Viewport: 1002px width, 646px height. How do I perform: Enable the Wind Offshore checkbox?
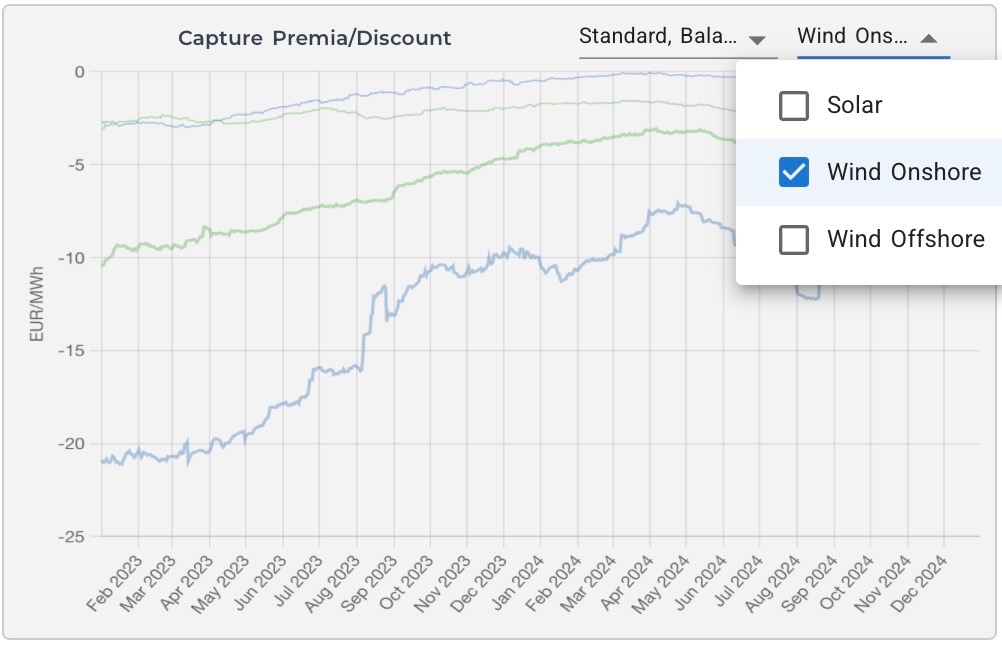coord(793,240)
